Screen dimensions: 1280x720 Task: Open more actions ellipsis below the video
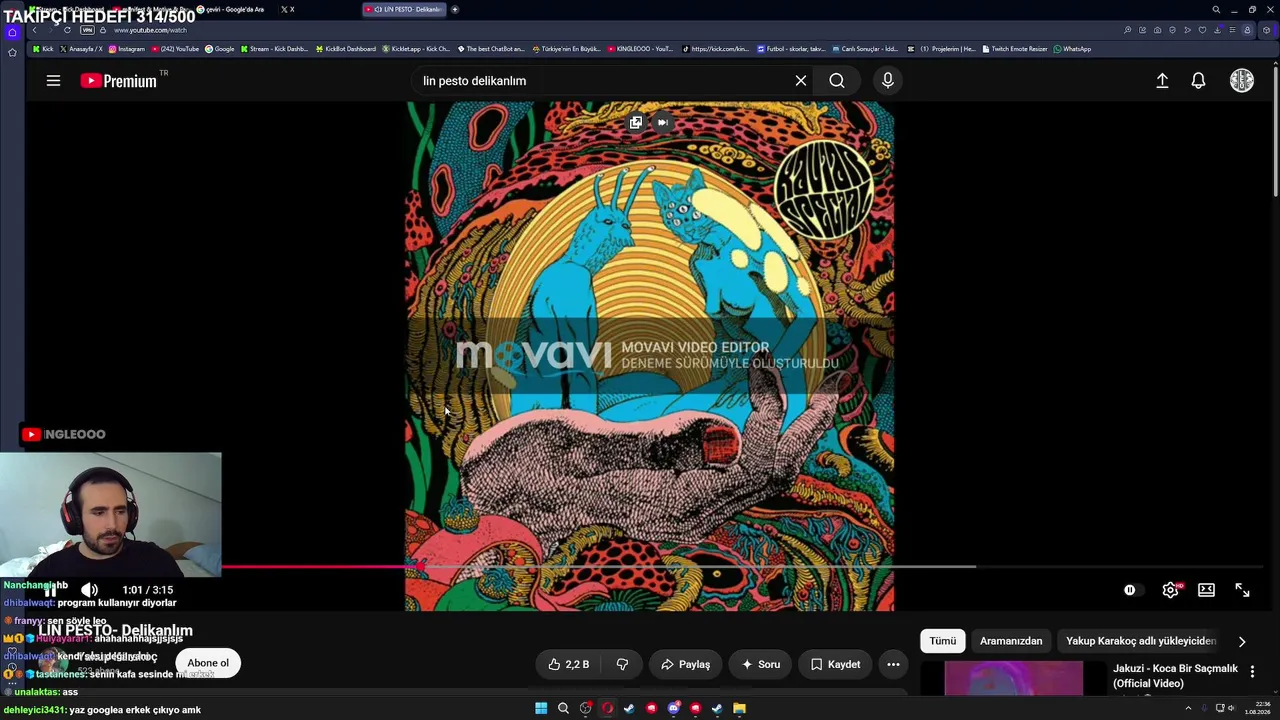(x=893, y=664)
